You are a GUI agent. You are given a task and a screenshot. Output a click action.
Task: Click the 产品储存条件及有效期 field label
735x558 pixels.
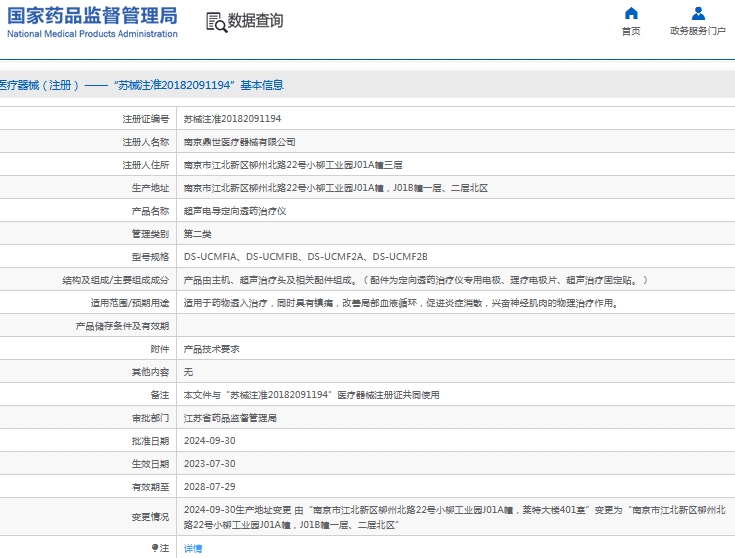[x=122, y=326]
